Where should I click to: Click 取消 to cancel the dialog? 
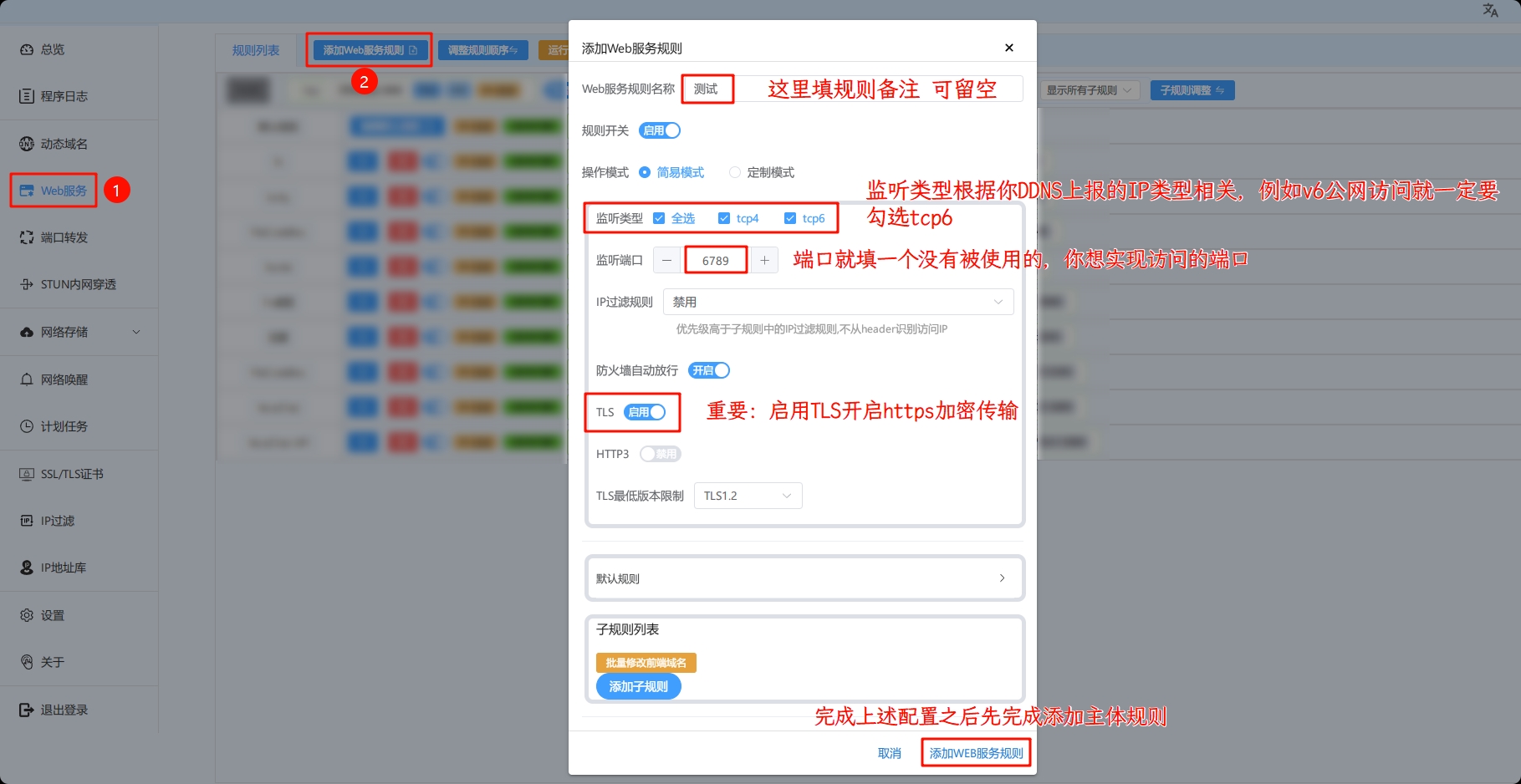point(890,753)
